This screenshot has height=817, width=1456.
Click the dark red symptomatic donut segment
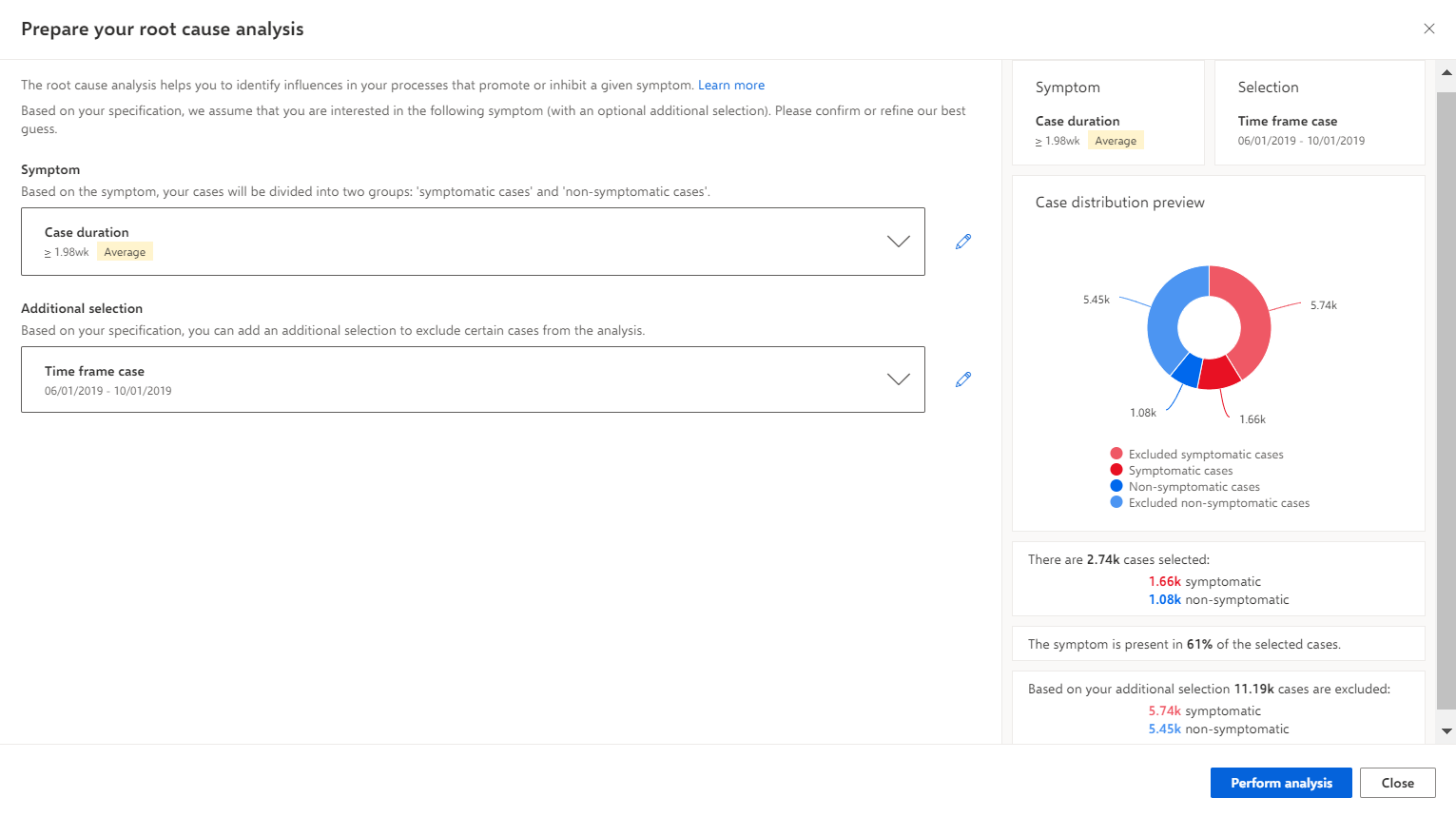(1218, 374)
